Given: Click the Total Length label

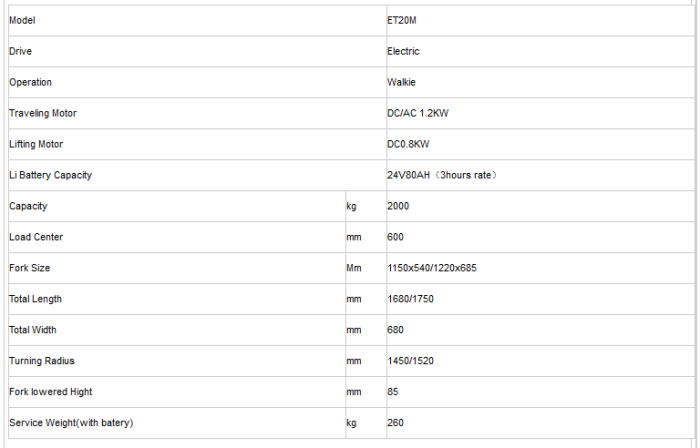Looking at the screenshot, I should coord(35,299).
